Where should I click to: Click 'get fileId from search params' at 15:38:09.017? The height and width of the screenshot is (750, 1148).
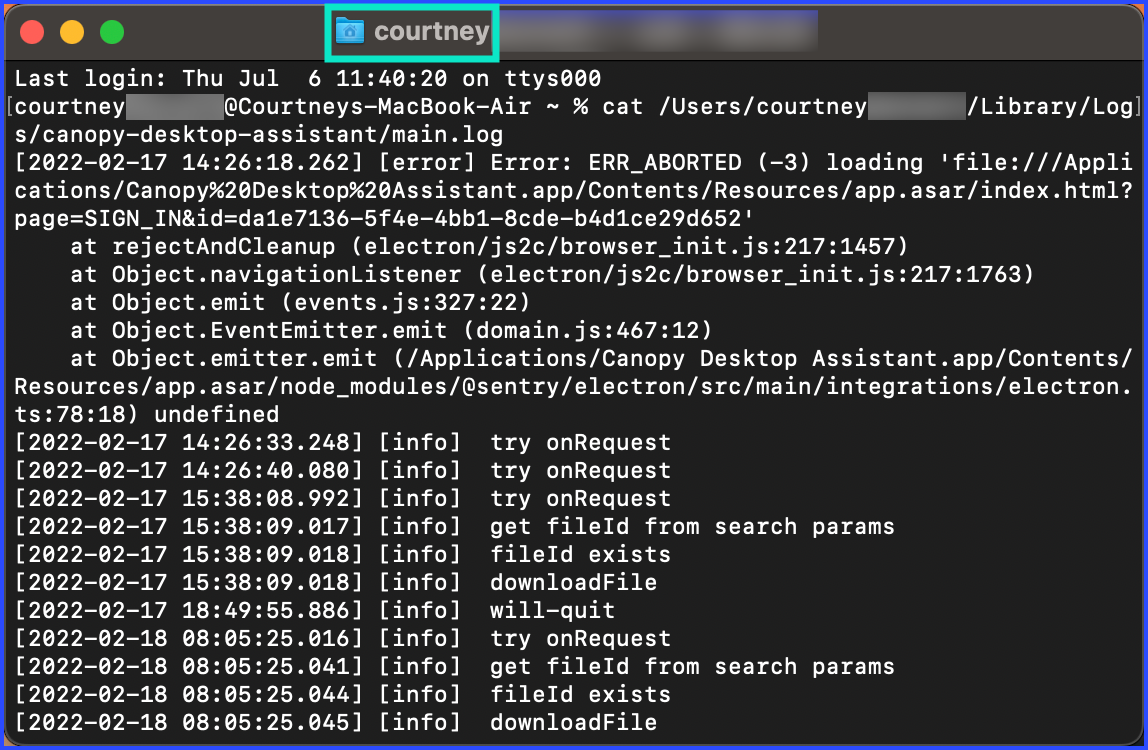692,527
